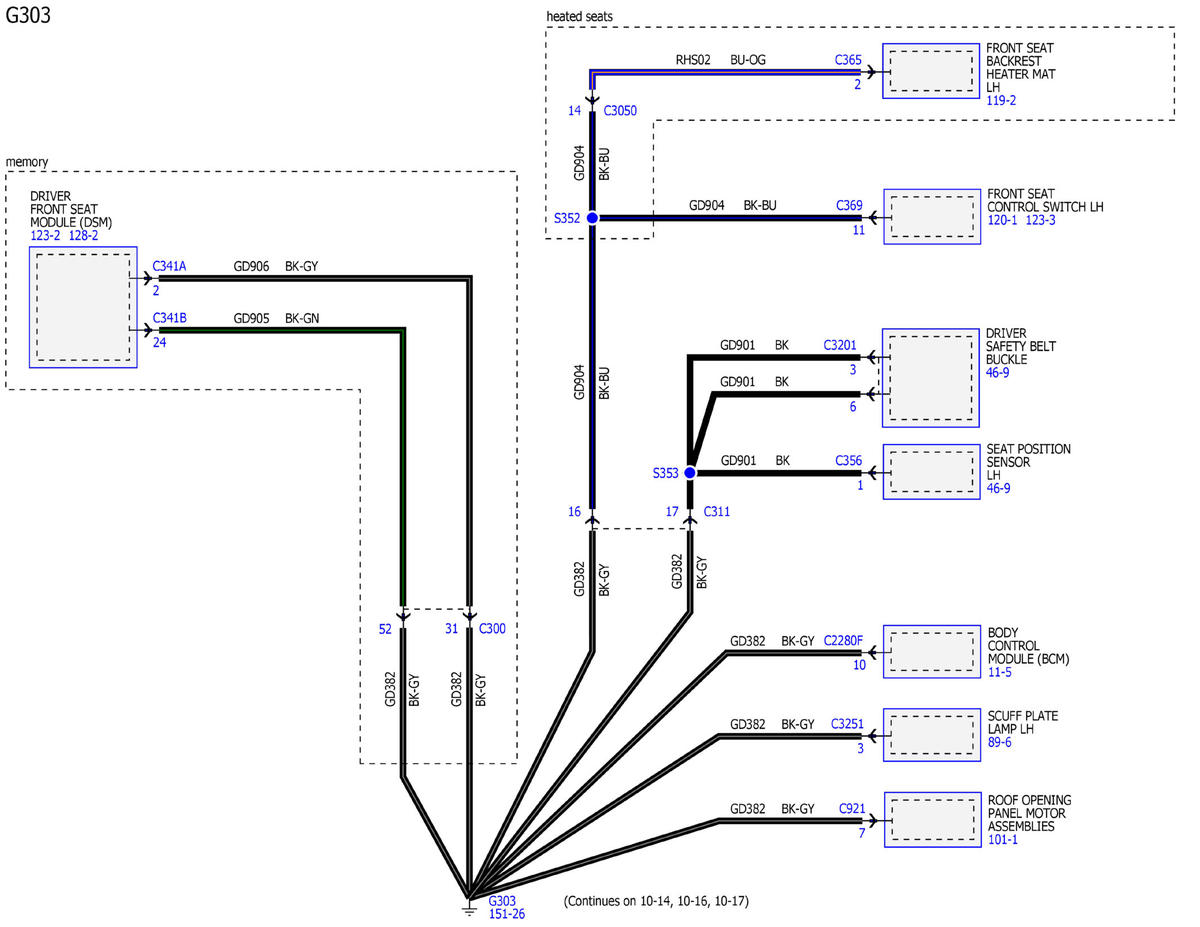Select the Front Seat Backrest Heater Mat box
This screenshot has height=927, width=1200.
(x=930, y=71)
